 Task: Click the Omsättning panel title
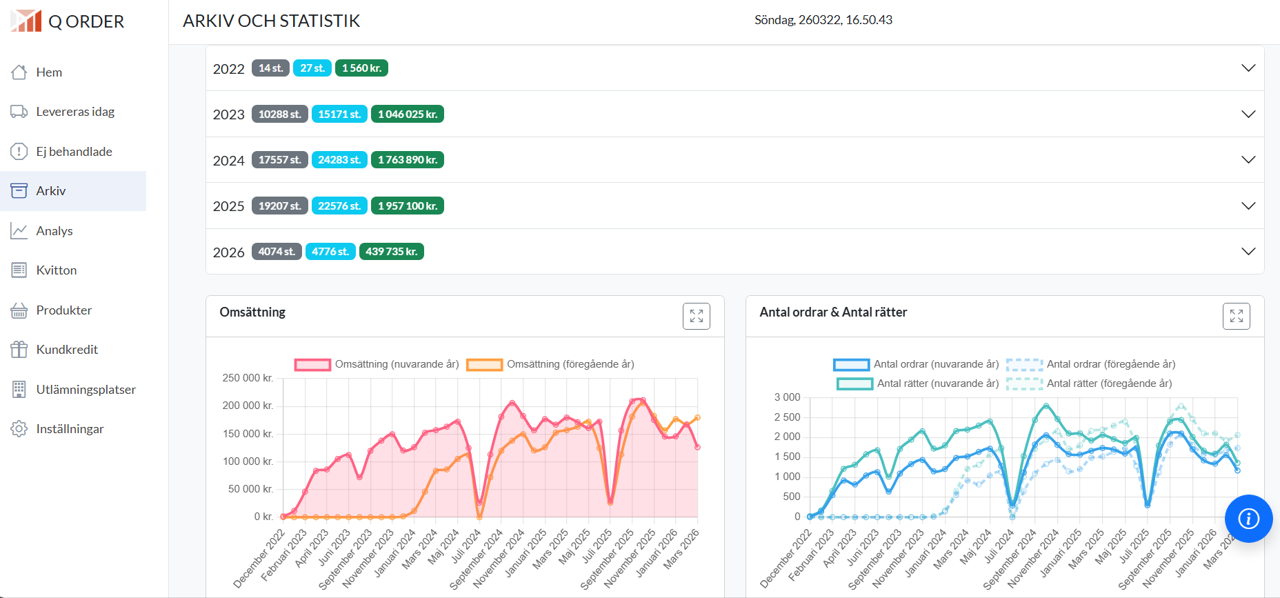[x=253, y=312]
